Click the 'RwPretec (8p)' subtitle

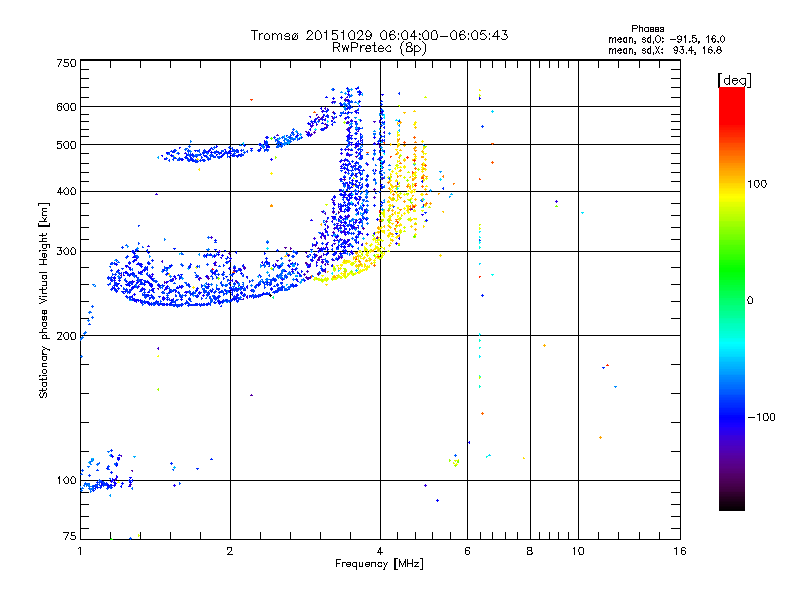pyautogui.click(x=379, y=48)
